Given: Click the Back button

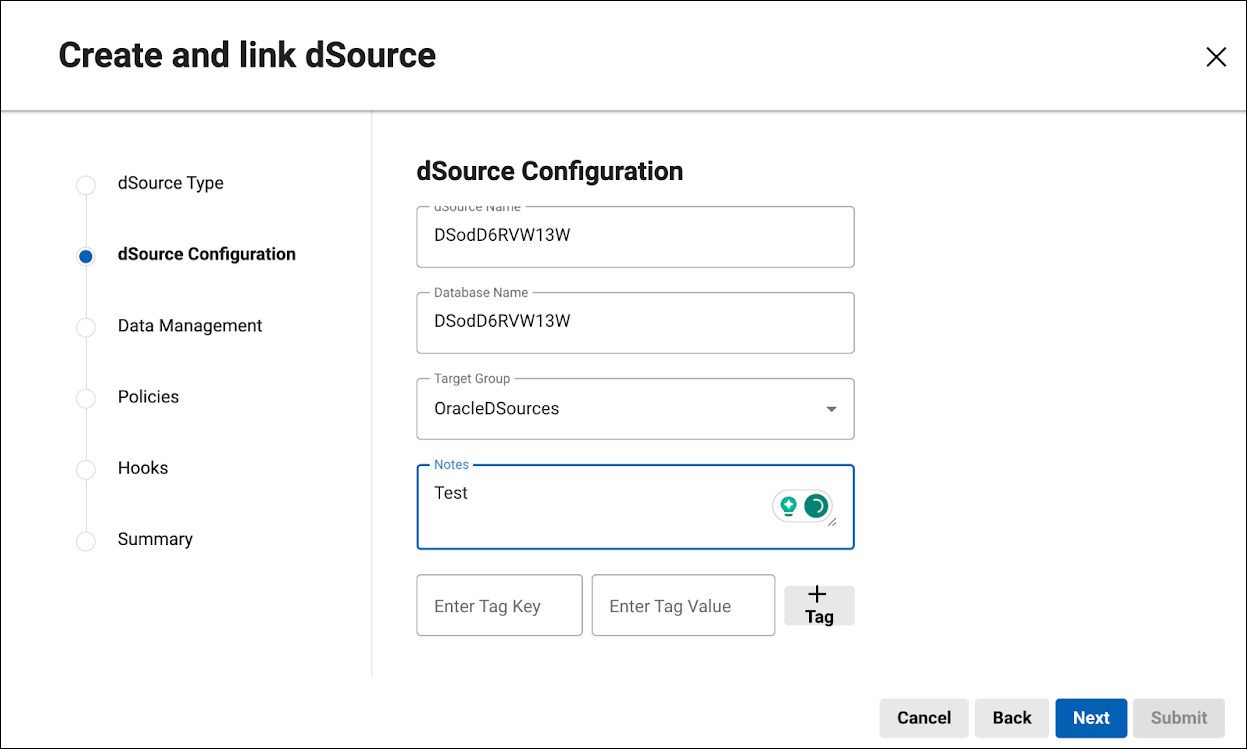Looking at the screenshot, I should tap(1011, 718).
